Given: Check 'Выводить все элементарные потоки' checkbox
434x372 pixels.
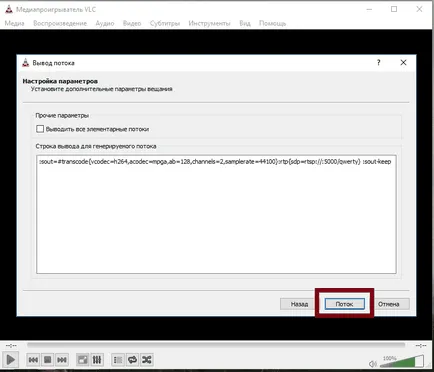Looking at the screenshot, I should (x=40, y=129).
